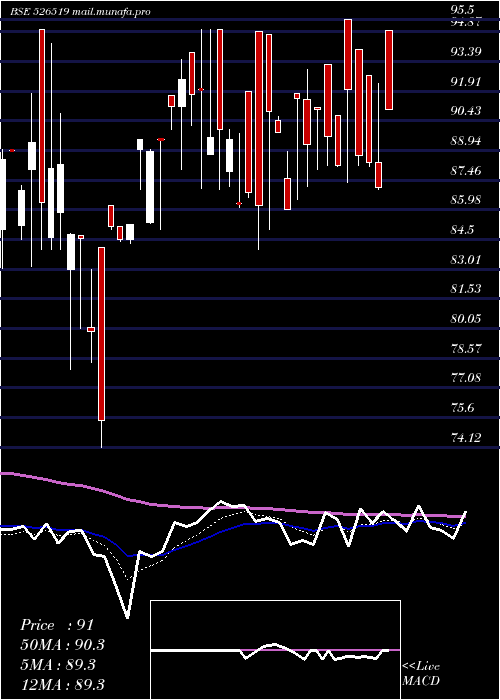Click the tall red candle bottoming near 75.6
The image size is (500, 700).
(101, 334)
